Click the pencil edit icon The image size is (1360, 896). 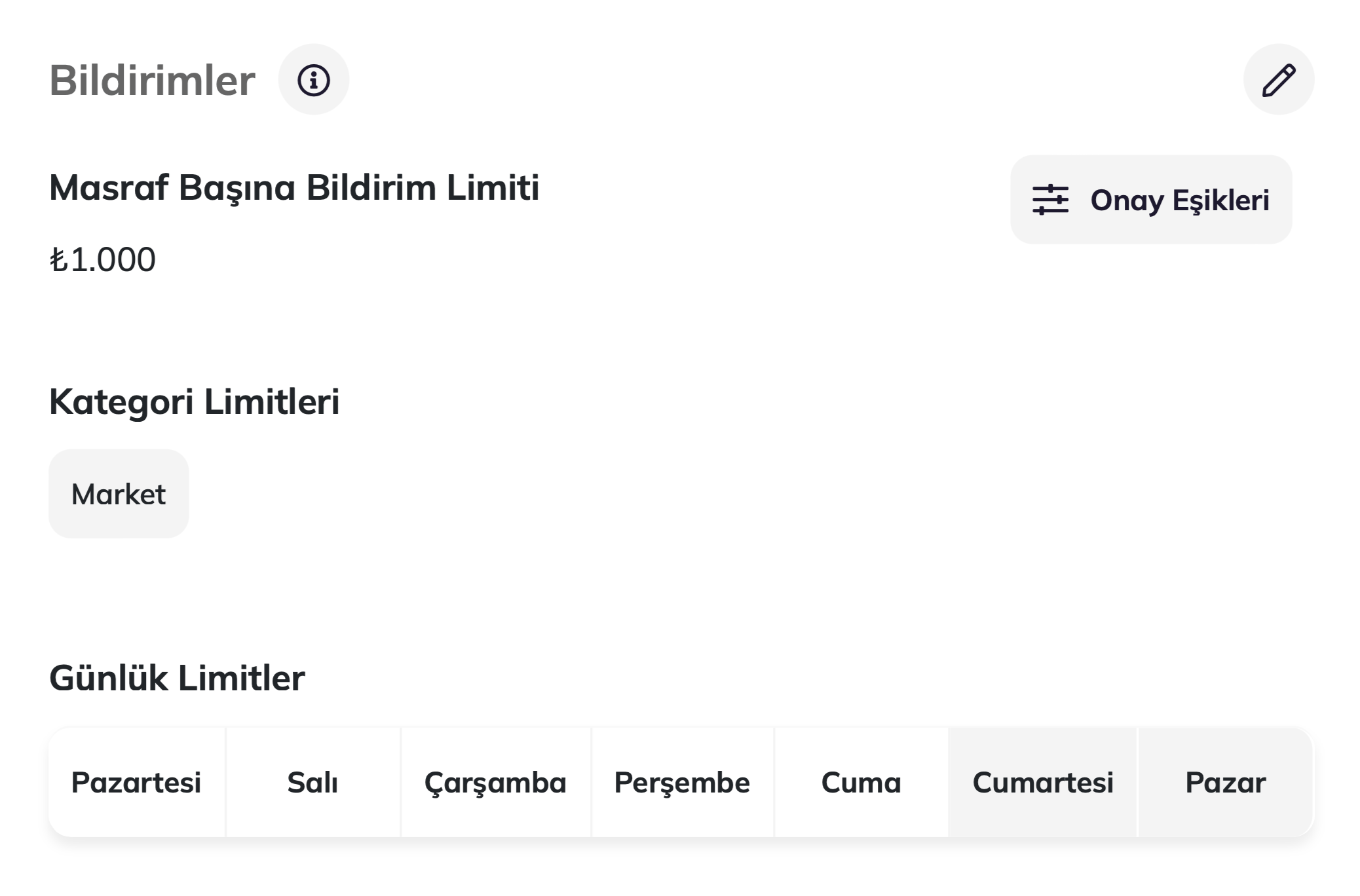[1278, 80]
